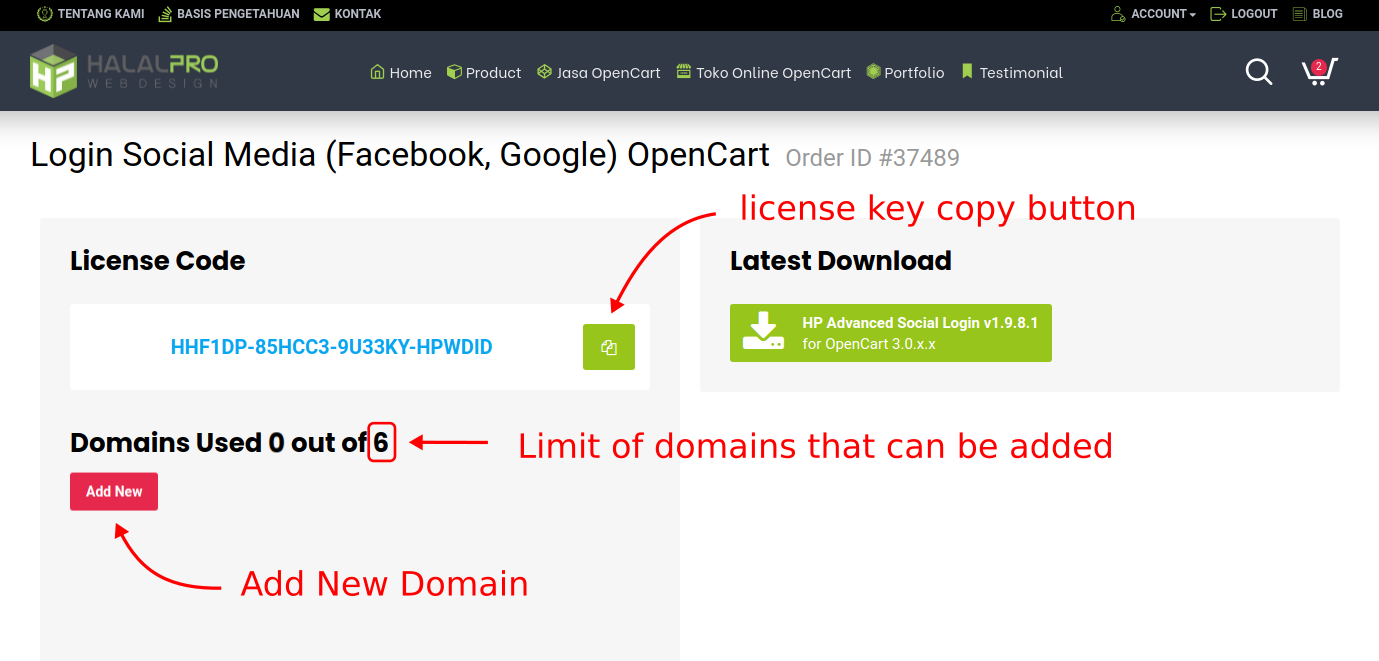
Task: Open the Blog link
Action: click(1317, 14)
